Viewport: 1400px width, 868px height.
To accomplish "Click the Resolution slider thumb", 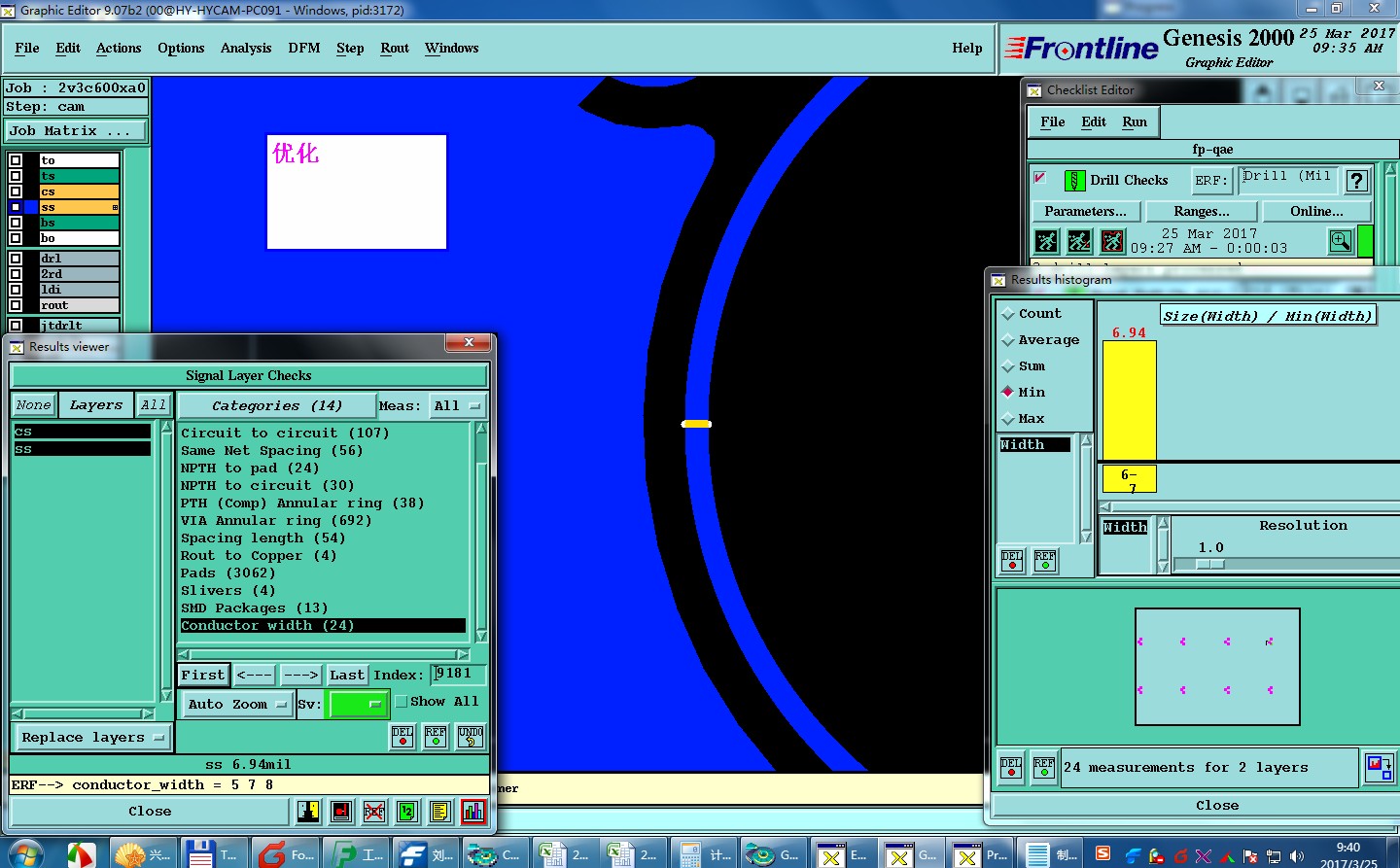I will point(1210,565).
